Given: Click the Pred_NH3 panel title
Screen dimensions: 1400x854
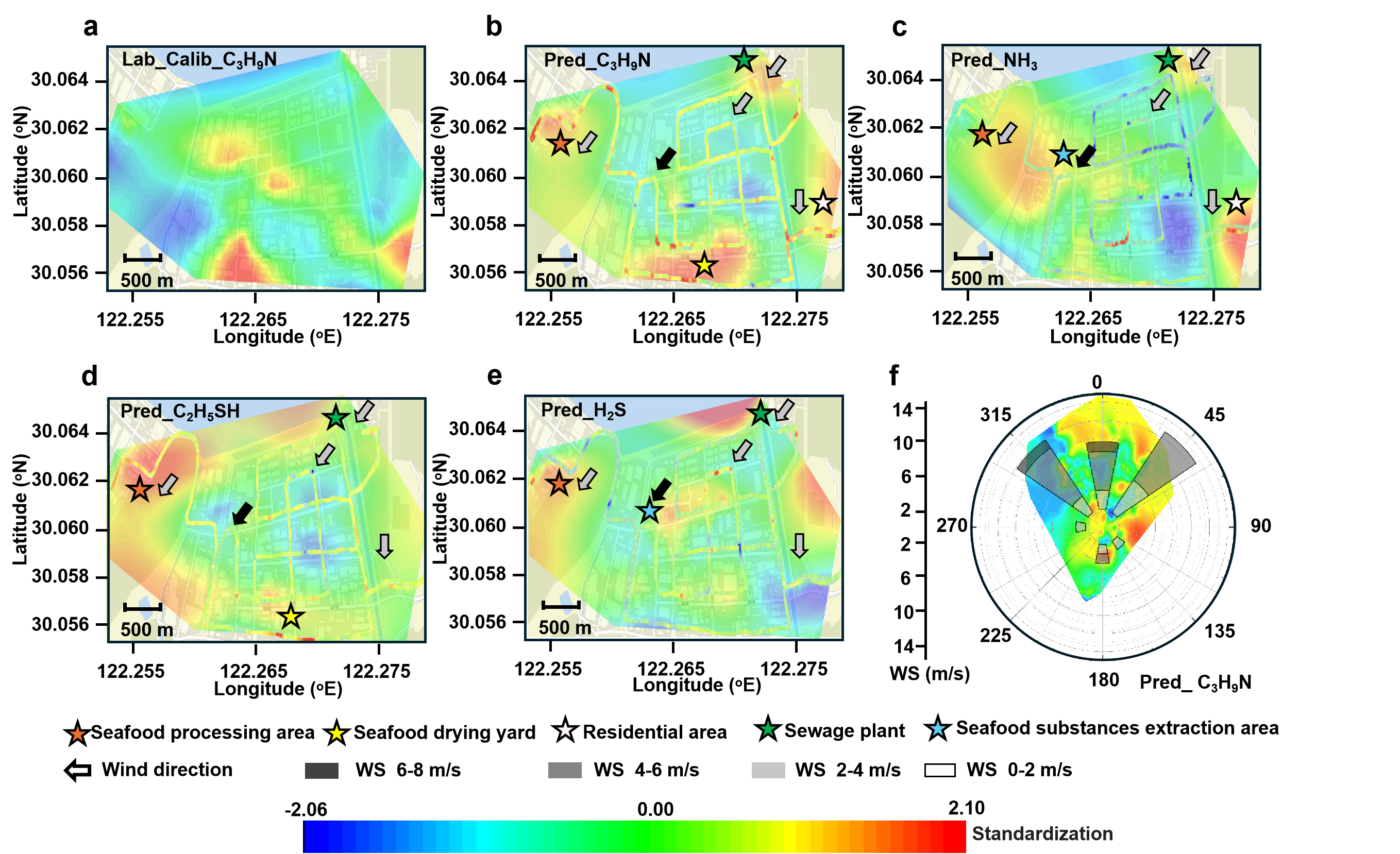Looking at the screenshot, I should [x=994, y=60].
